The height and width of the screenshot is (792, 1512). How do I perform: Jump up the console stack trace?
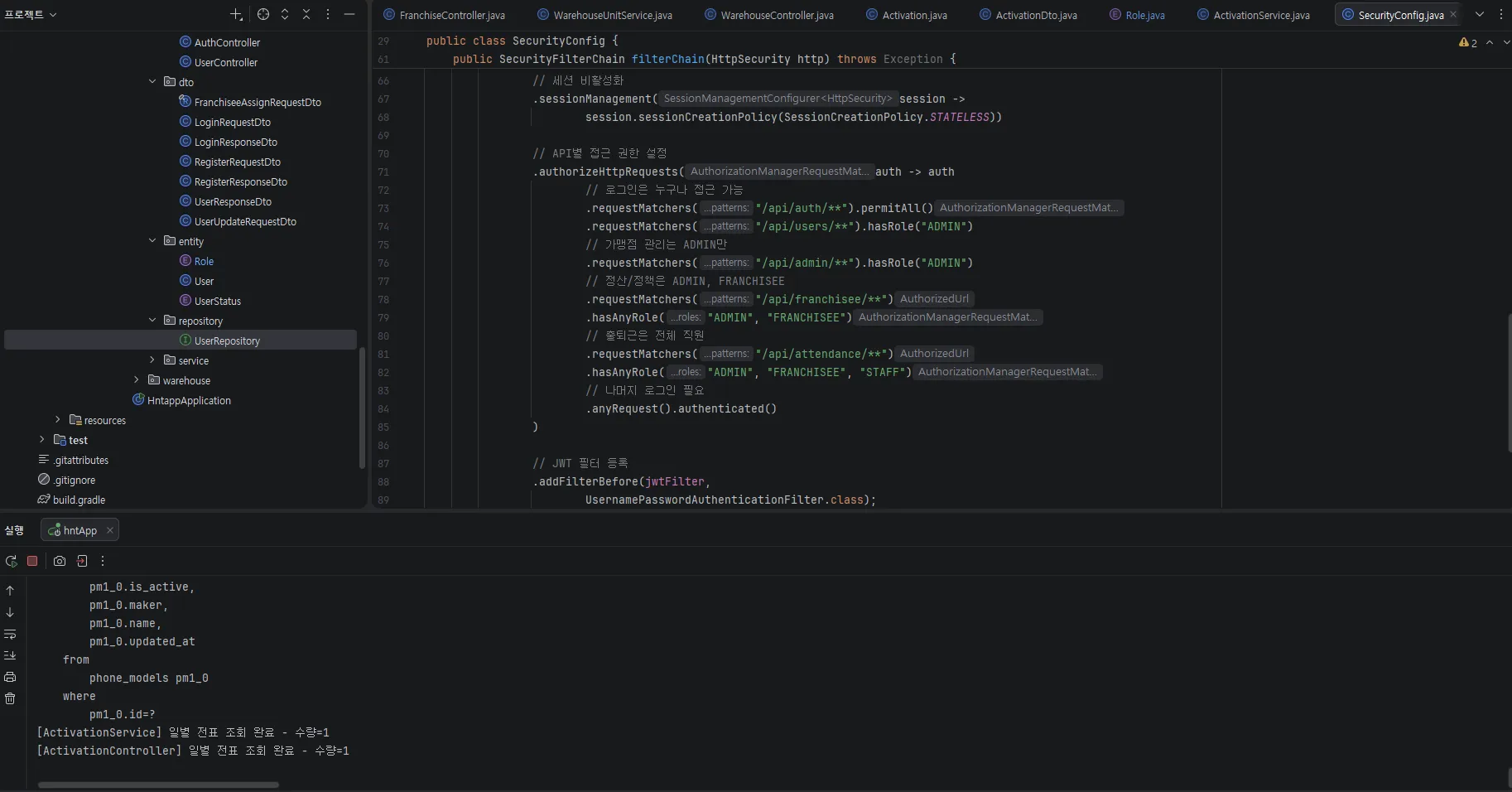tap(10, 591)
